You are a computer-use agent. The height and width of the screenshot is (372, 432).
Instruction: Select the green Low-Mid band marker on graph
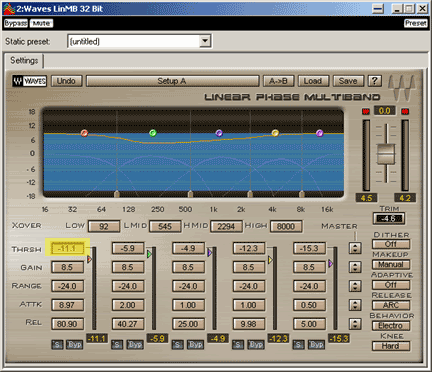(x=153, y=133)
